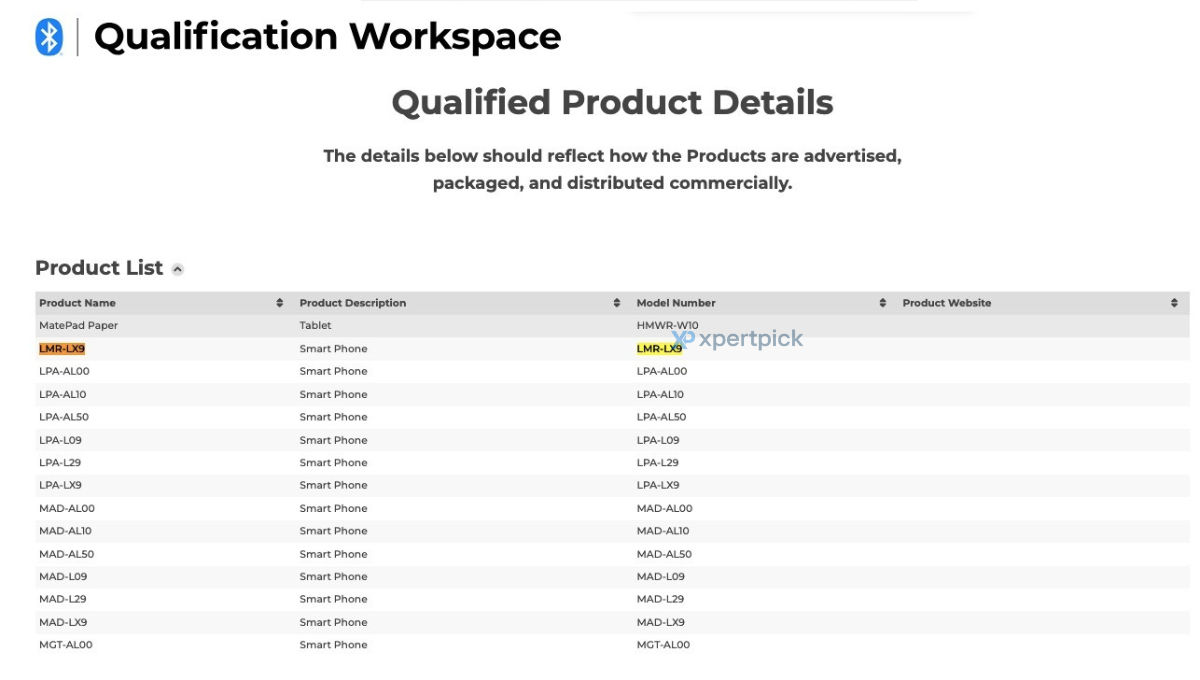Image resolution: width=1200 pixels, height=680 pixels.
Task: Select model number HMWR-W10
Action: pyautogui.click(x=667, y=326)
